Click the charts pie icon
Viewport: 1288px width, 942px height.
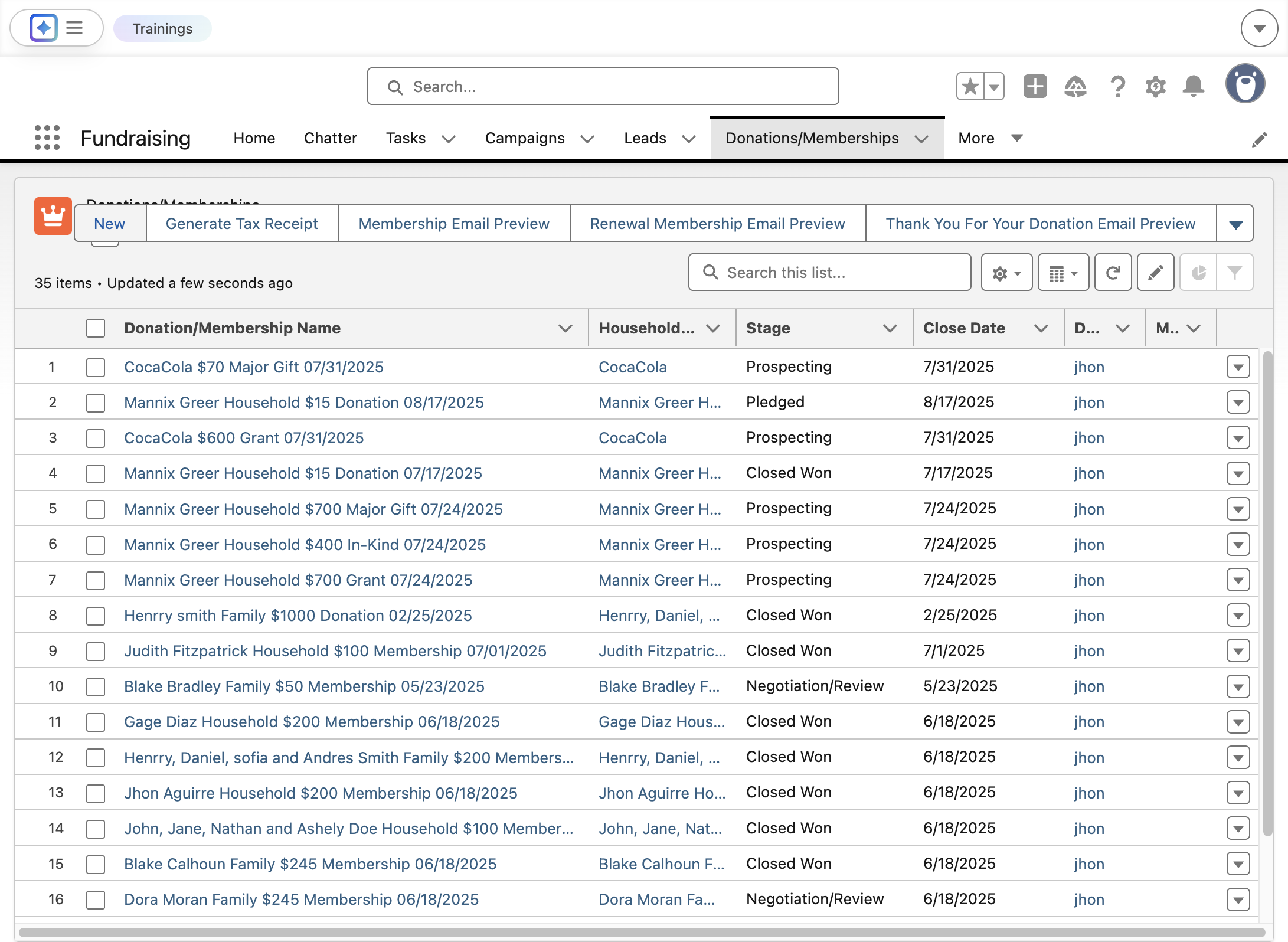[x=1198, y=273]
